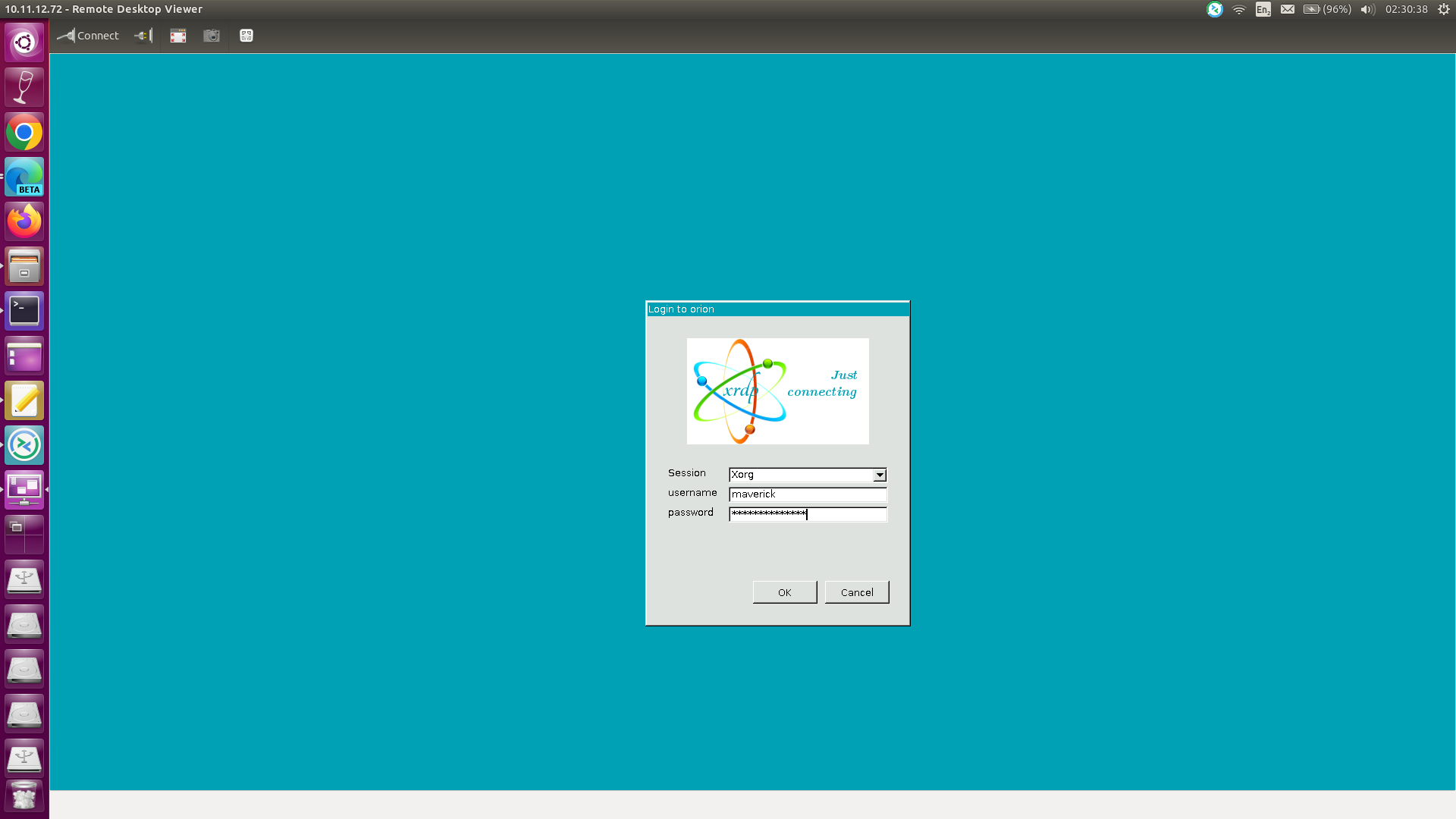This screenshot has height=819, width=1456.
Task: Click the username field containing maverick
Action: [x=808, y=494]
